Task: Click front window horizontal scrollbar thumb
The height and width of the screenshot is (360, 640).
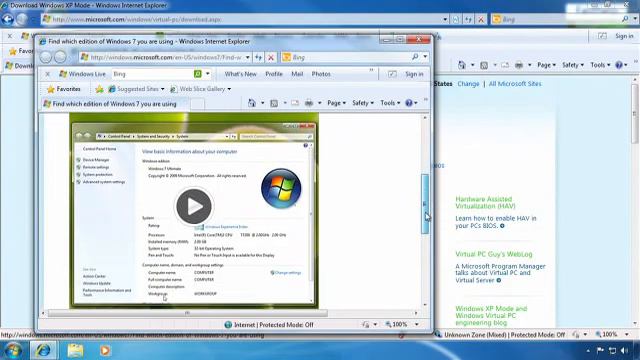Action: (187, 313)
